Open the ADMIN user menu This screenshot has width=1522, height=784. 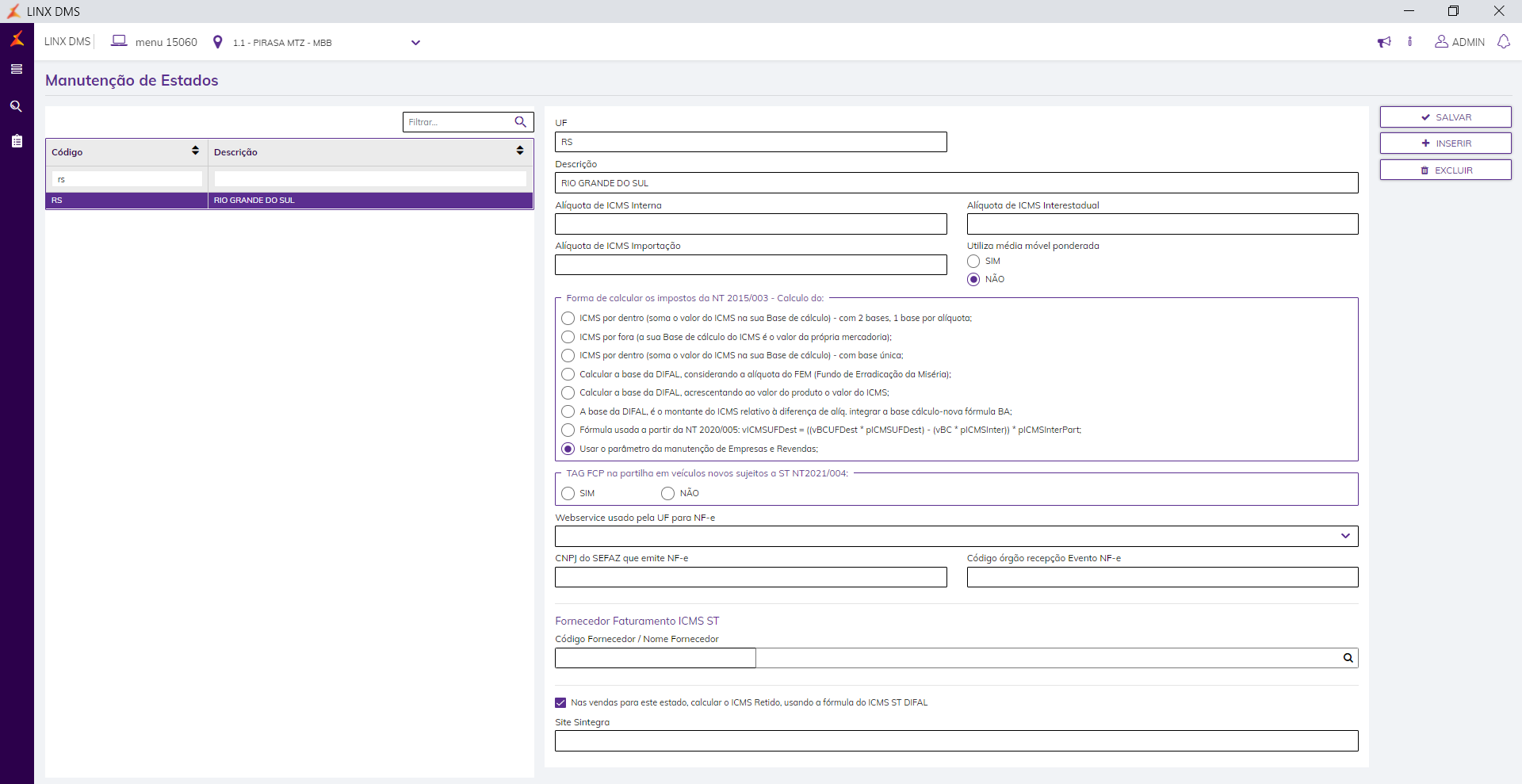point(1459,42)
